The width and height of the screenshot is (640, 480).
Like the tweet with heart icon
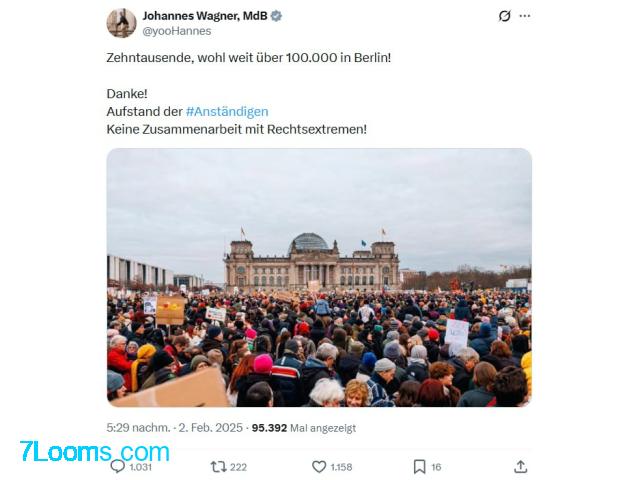pos(319,467)
